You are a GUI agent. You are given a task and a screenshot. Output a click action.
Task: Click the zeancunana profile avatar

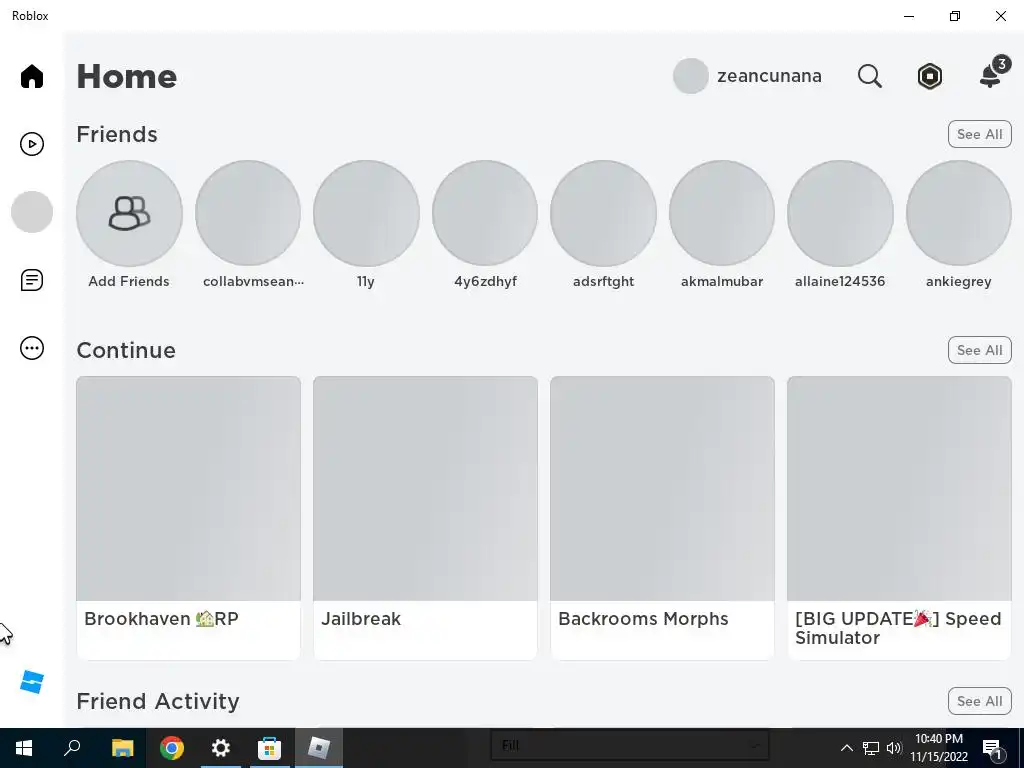point(690,76)
